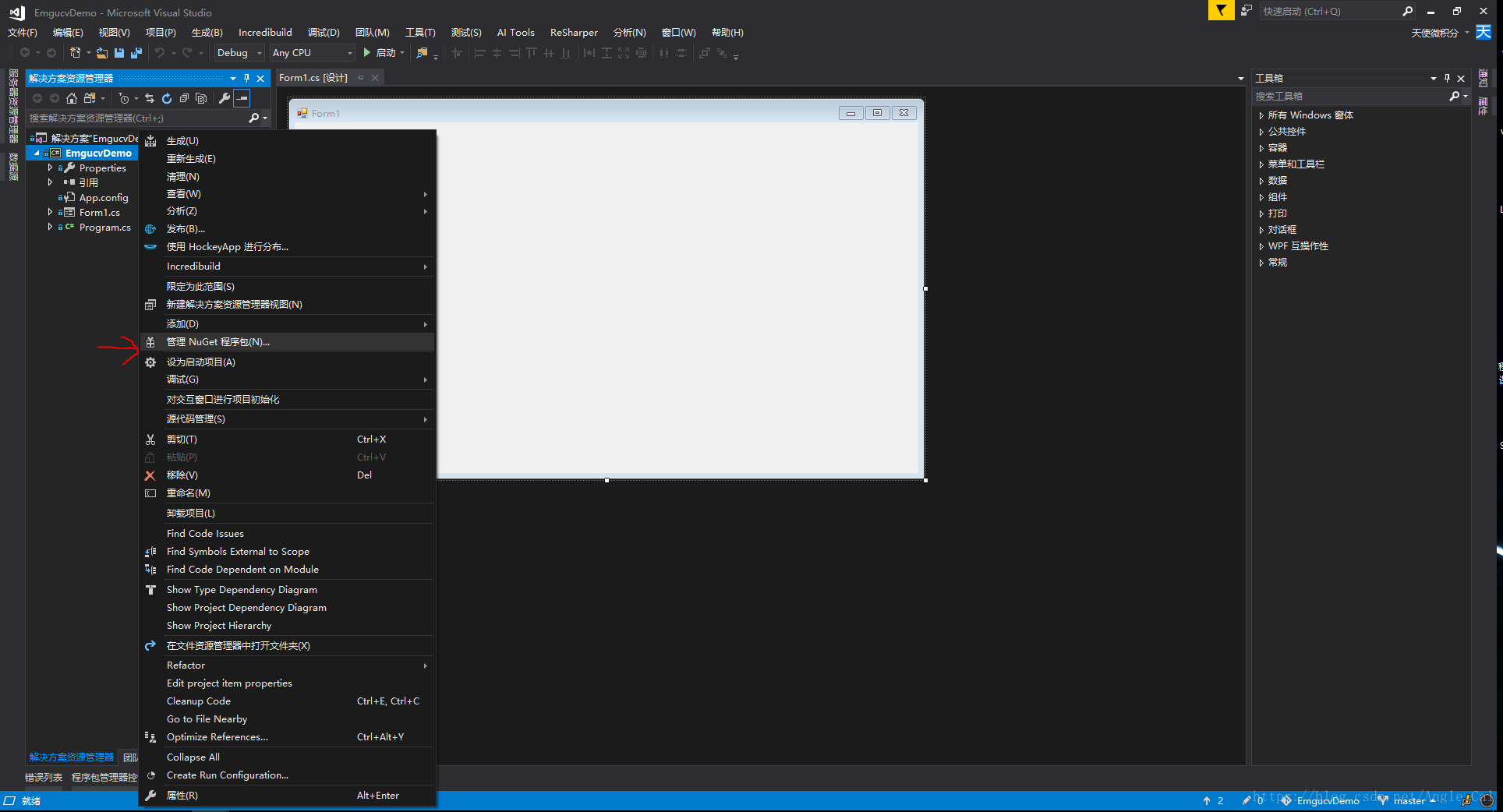Click the Sync with Active Document icon
Viewport: 1503px width, 812px height.
pos(150,98)
